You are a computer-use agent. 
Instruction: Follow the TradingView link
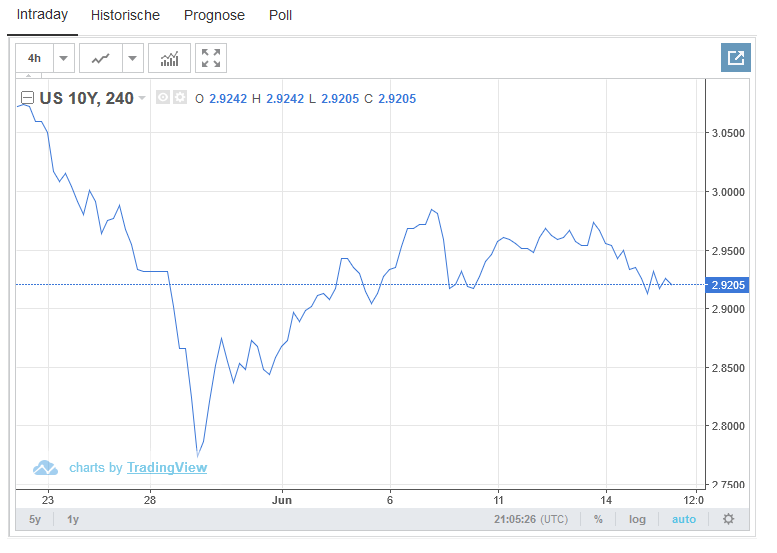point(166,467)
